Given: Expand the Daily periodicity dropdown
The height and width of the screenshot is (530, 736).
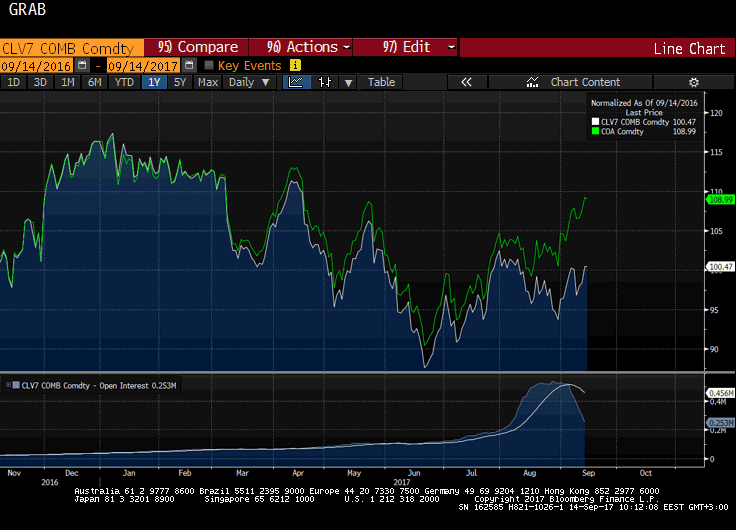Looking at the screenshot, I should click(248, 82).
